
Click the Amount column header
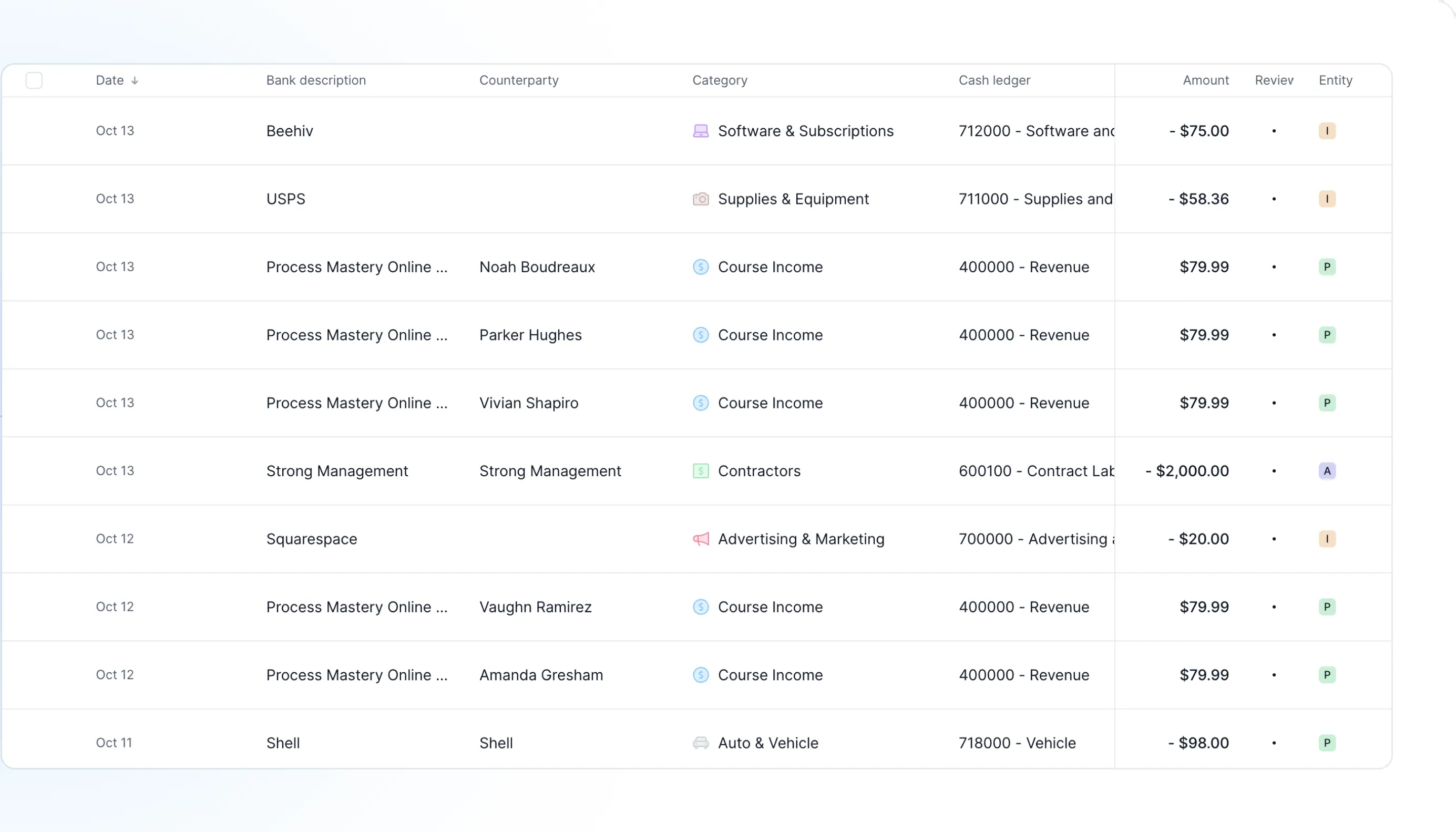(x=1206, y=80)
